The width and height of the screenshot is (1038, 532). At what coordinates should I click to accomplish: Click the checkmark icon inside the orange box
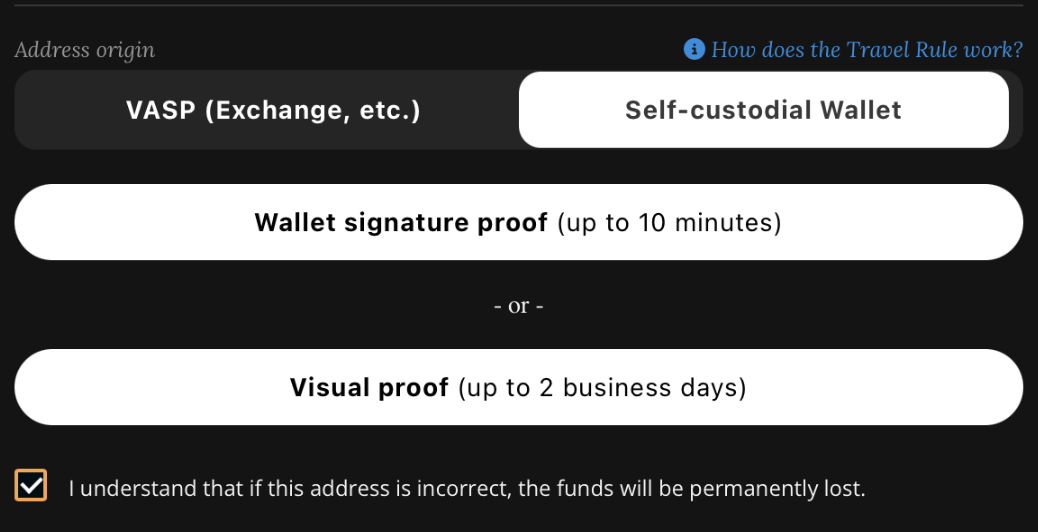[31, 485]
